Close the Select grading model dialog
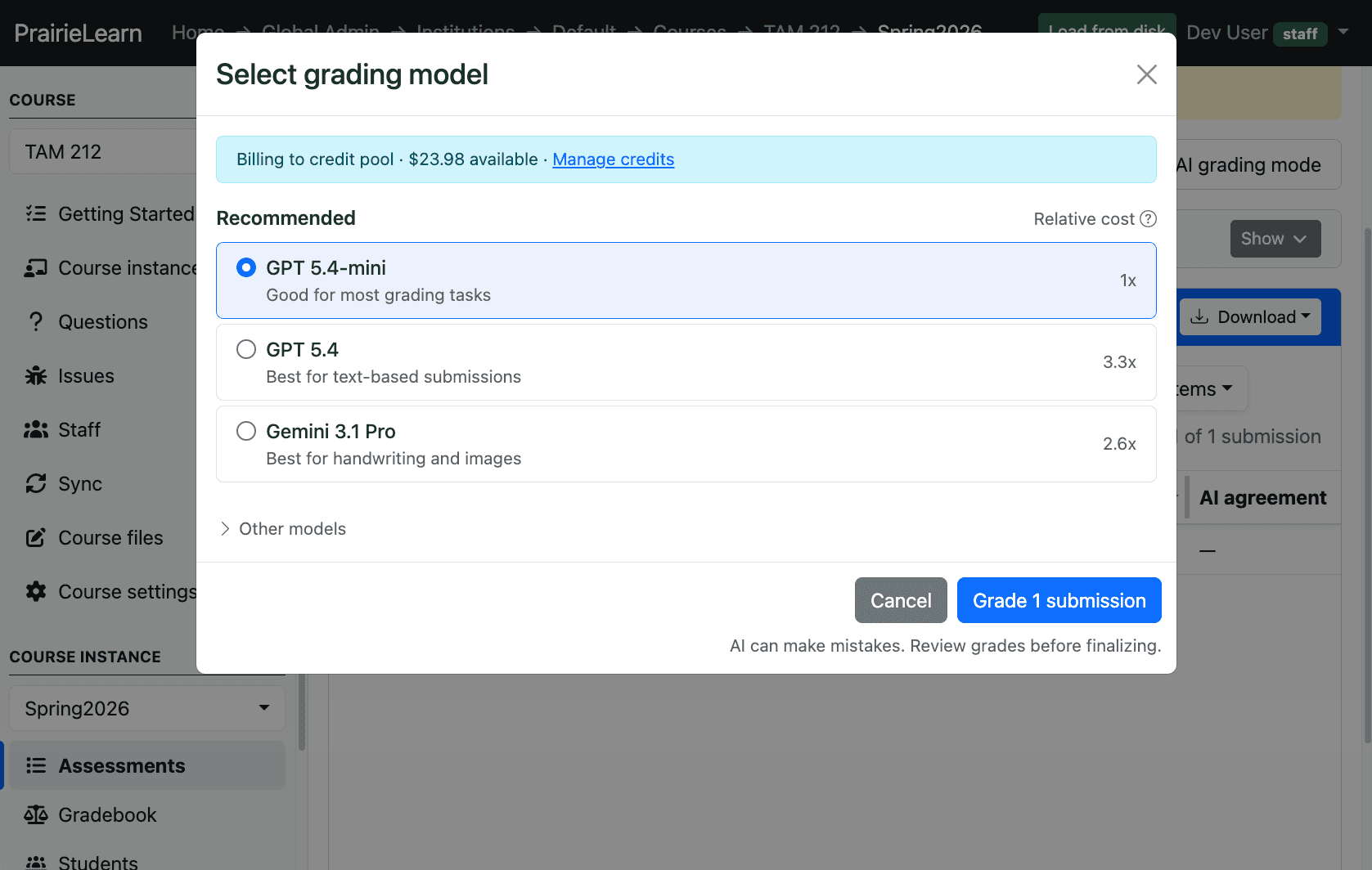Image resolution: width=1372 pixels, height=870 pixels. click(1147, 74)
